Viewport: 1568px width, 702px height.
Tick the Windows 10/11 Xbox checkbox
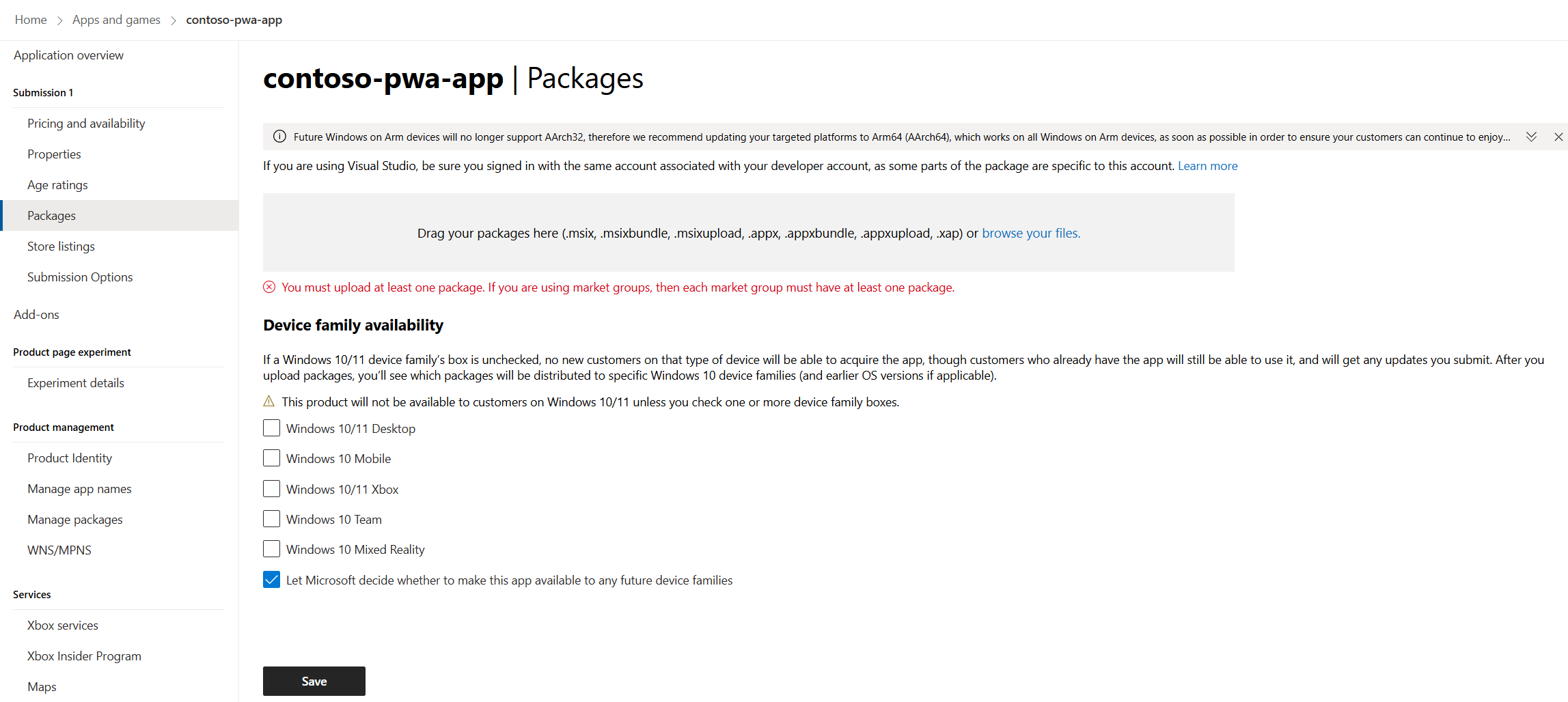click(271, 489)
